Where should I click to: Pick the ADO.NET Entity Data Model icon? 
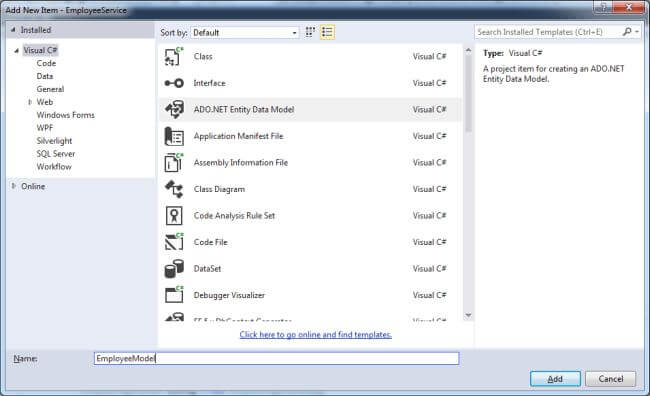coord(174,109)
